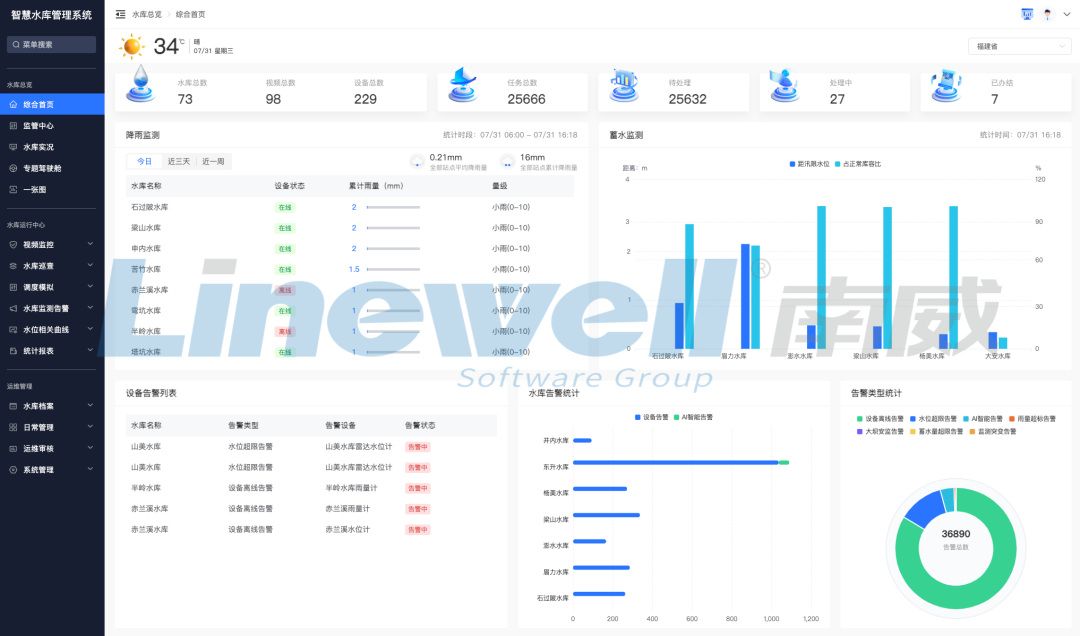Expand the 统计报表 sidebar submenu
The width and height of the screenshot is (1080, 636).
coord(52,350)
